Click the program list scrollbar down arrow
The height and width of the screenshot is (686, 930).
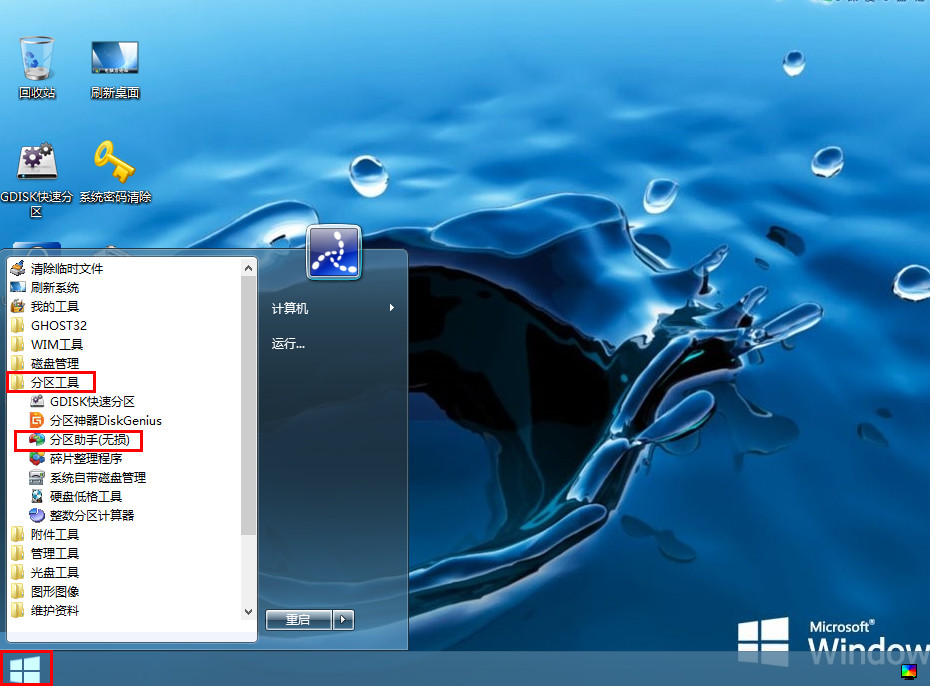(249, 611)
